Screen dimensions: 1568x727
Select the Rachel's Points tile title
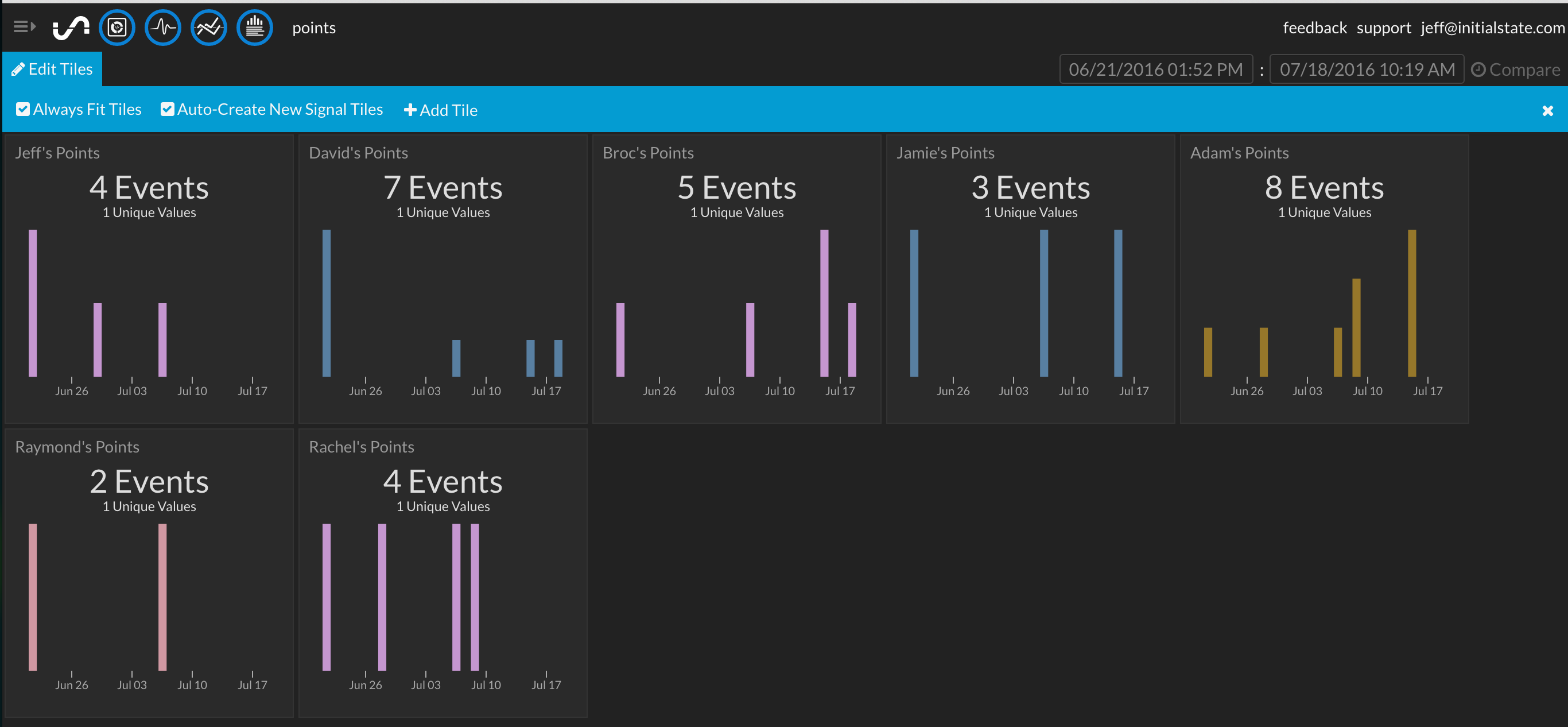click(362, 447)
